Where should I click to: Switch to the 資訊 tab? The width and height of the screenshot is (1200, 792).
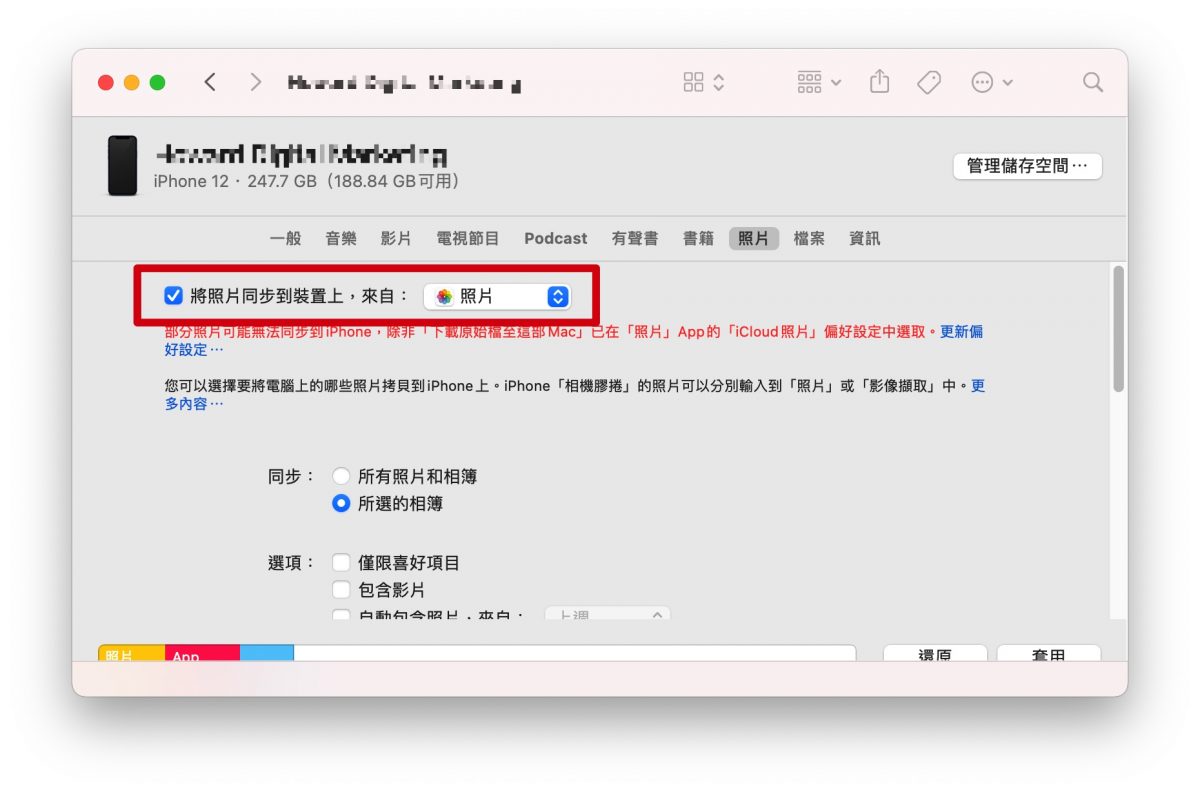(x=864, y=238)
